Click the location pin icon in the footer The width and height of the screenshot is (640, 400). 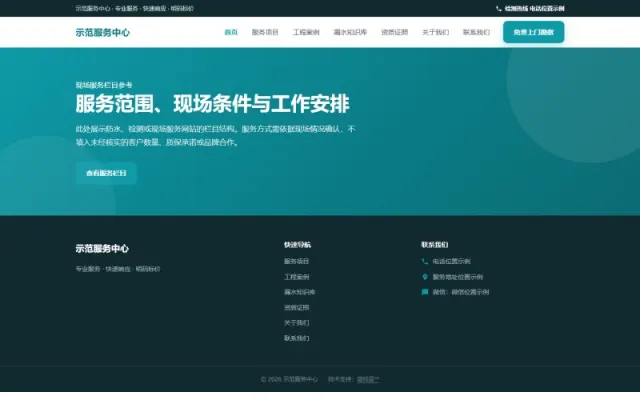(x=424, y=277)
